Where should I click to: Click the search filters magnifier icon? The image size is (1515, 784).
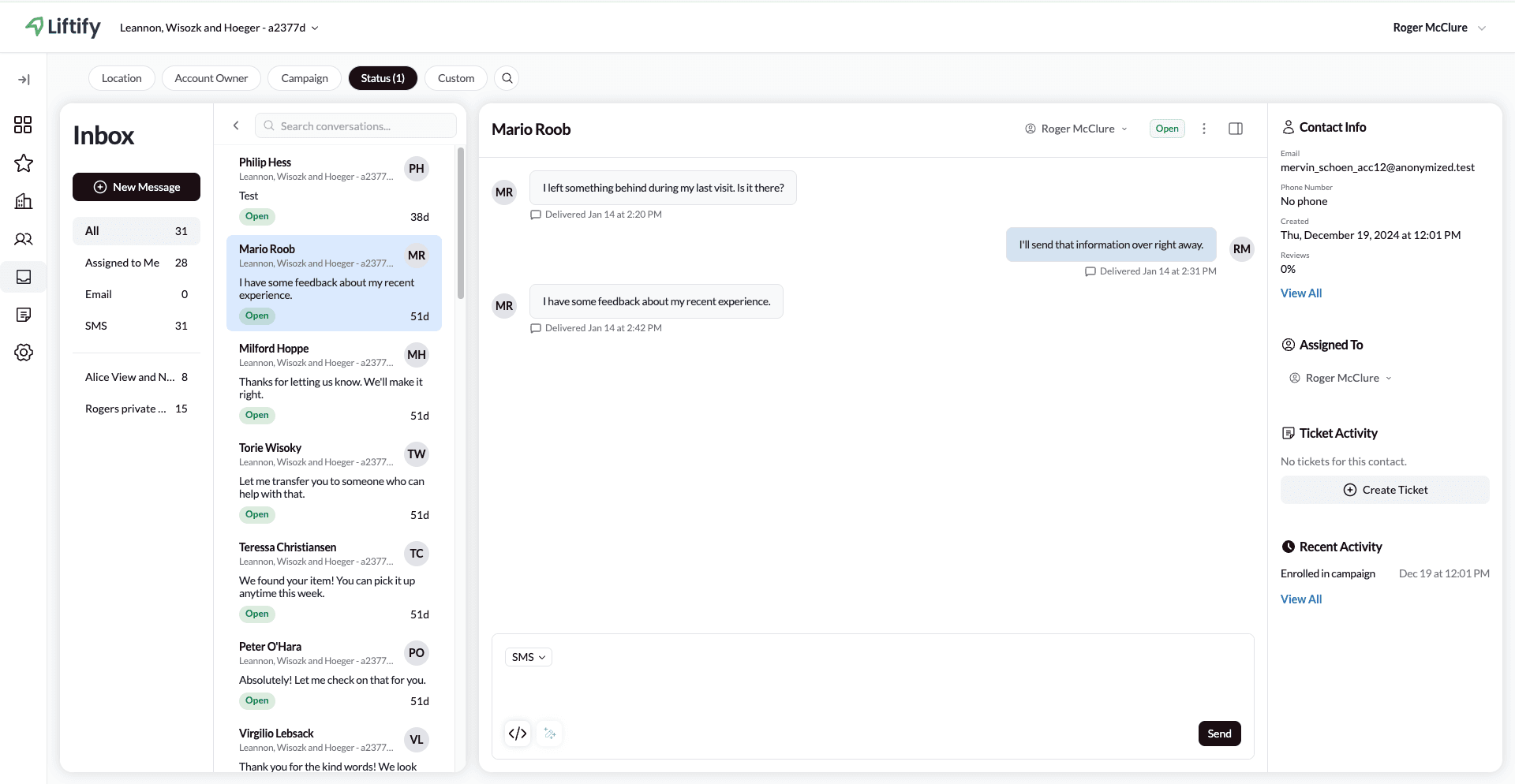pos(507,78)
